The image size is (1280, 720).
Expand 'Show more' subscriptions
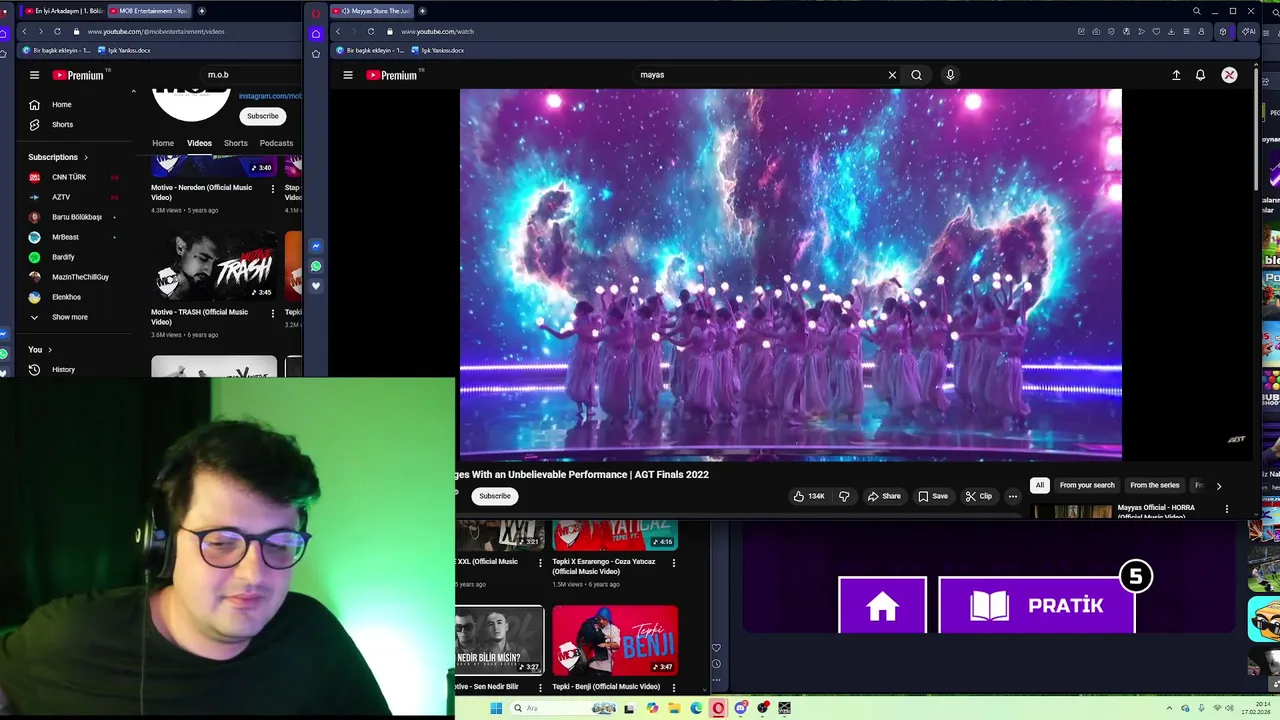pos(69,317)
